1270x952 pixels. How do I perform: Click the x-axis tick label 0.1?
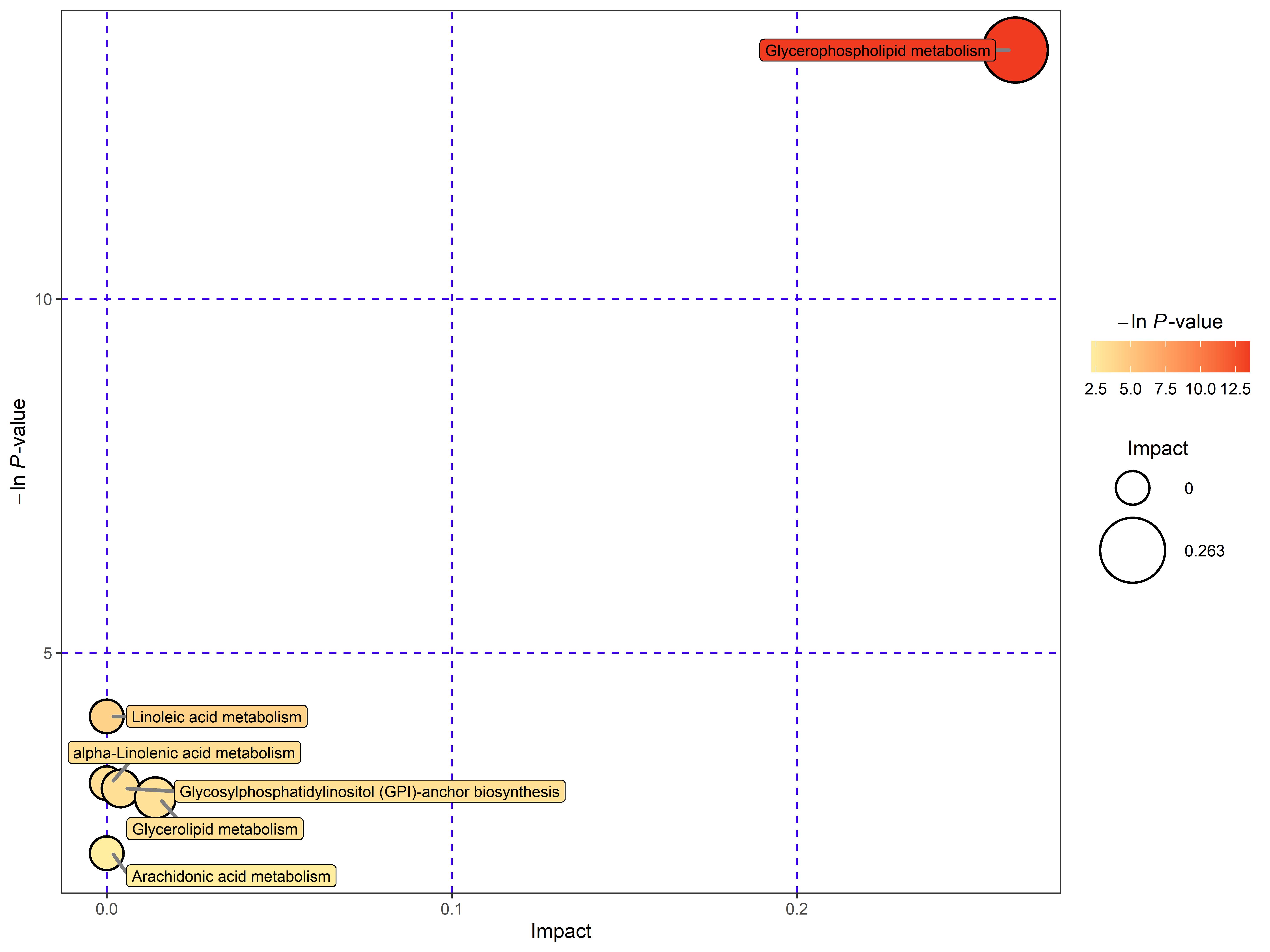point(451,909)
